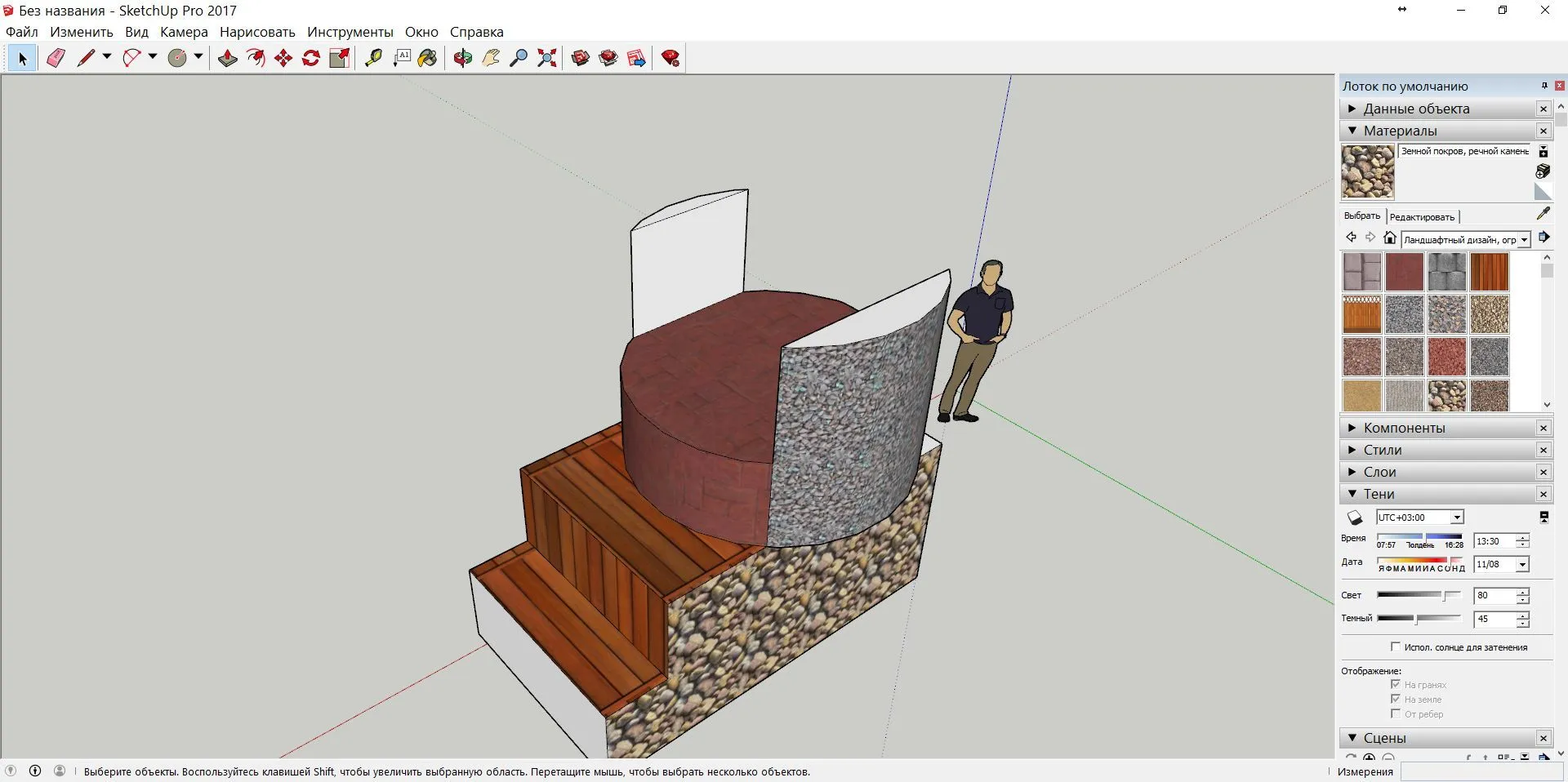Select the Push/Pull tool
The width and height of the screenshot is (1568, 782).
228,58
